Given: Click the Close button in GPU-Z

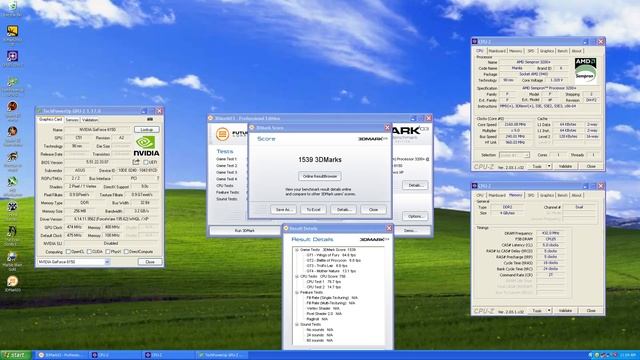Looking at the screenshot, I should (150, 262).
